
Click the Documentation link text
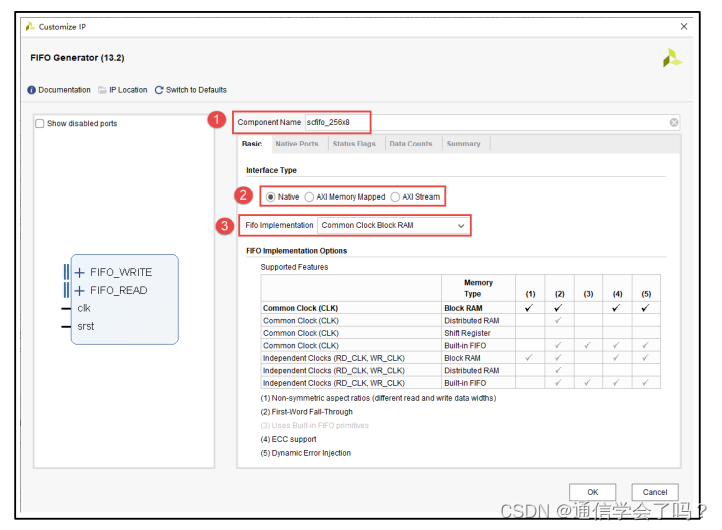click(64, 90)
